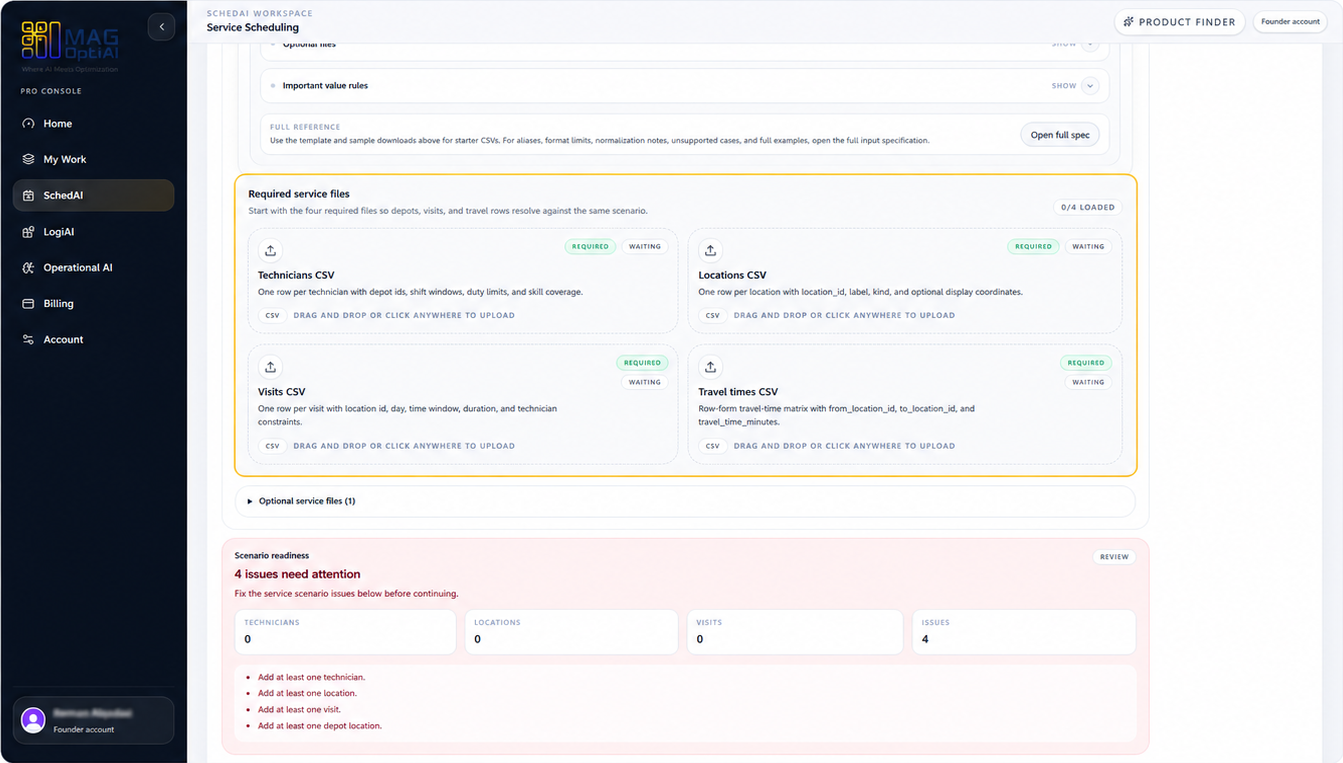Click the MAG OptiAI logo
The image size is (1343, 763).
click(70, 47)
